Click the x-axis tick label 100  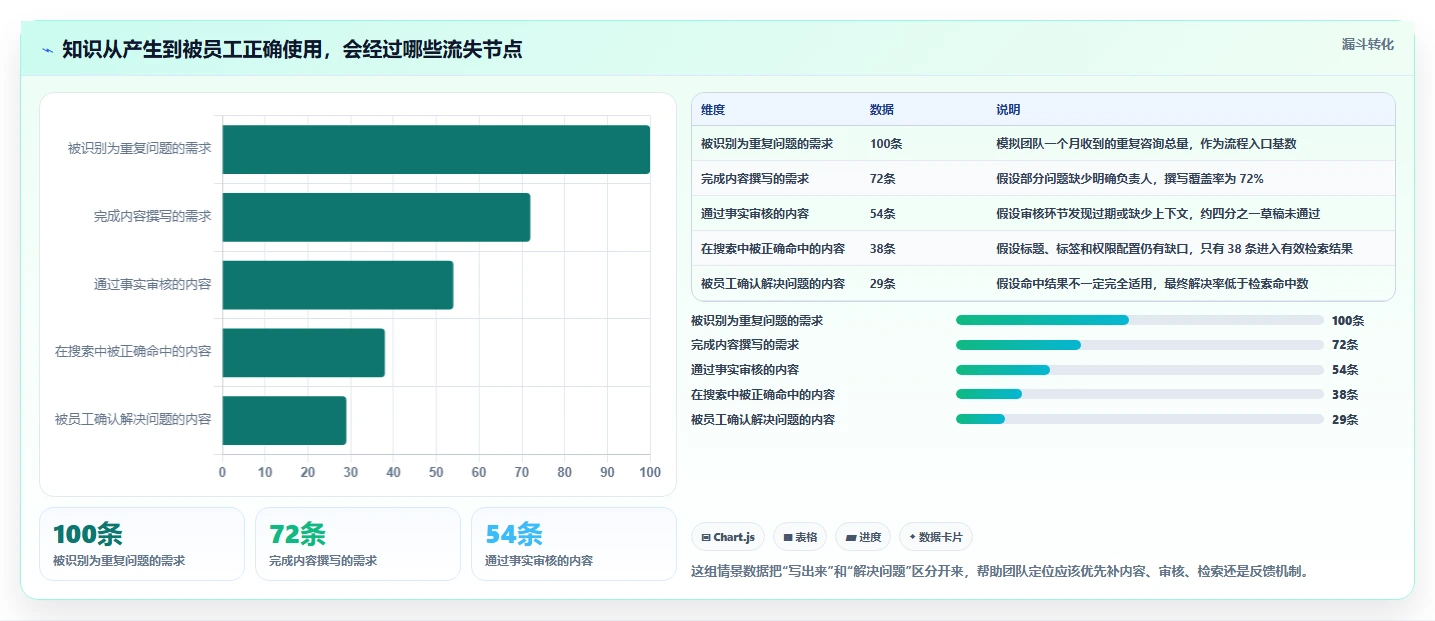tap(650, 472)
